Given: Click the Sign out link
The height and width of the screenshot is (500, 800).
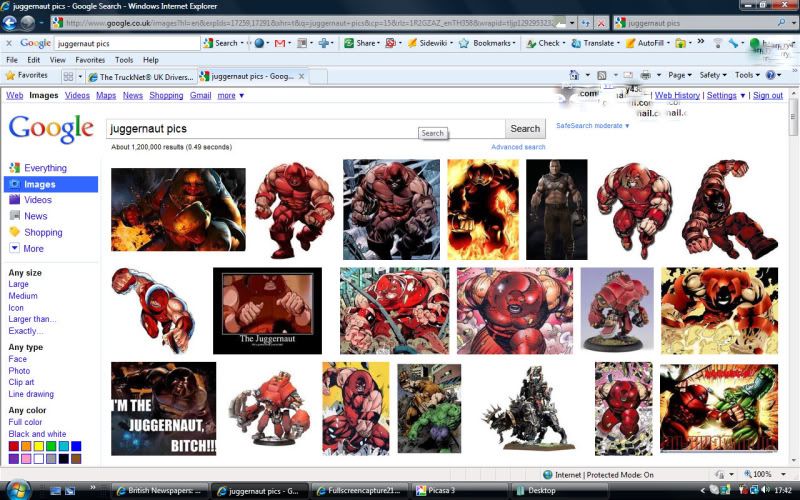Looking at the screenshot, I should pyautogui.click(x=767, y=95).
